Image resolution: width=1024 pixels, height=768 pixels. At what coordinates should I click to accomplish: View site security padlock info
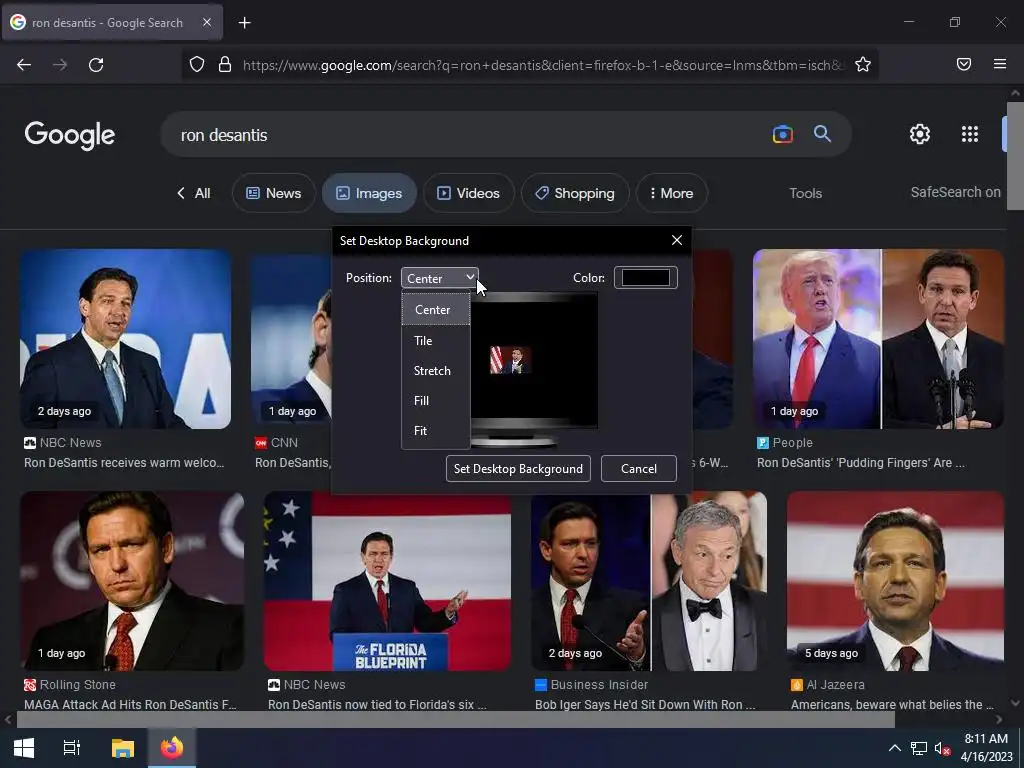225,65
